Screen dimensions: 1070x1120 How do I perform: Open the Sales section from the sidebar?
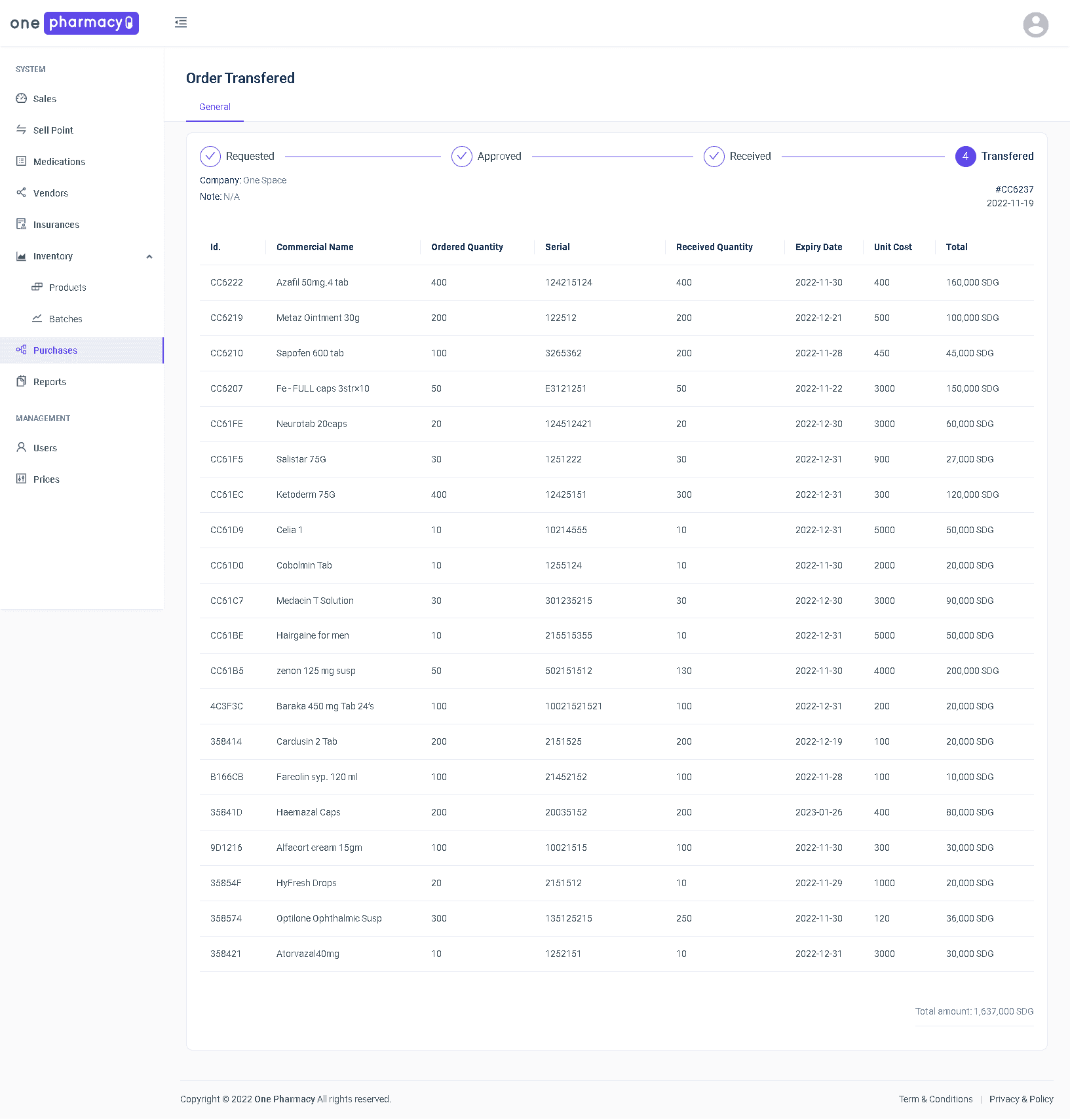[22, 98]
